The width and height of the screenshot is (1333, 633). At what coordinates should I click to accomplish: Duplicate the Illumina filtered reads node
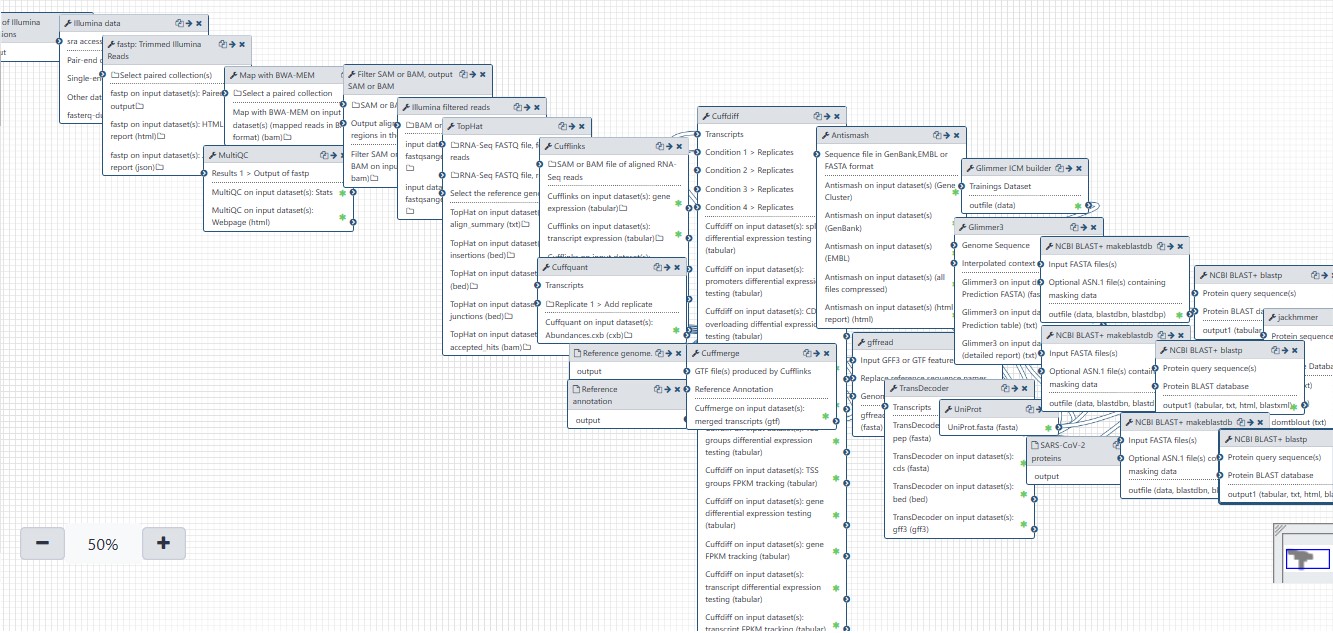[516, 107]
